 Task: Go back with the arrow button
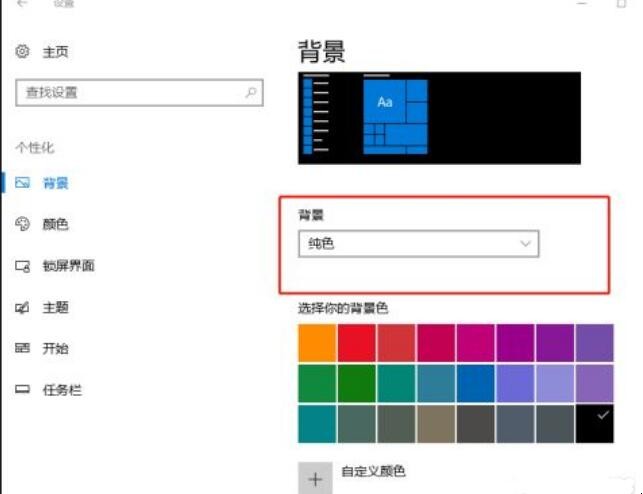[x=22, y=4]
